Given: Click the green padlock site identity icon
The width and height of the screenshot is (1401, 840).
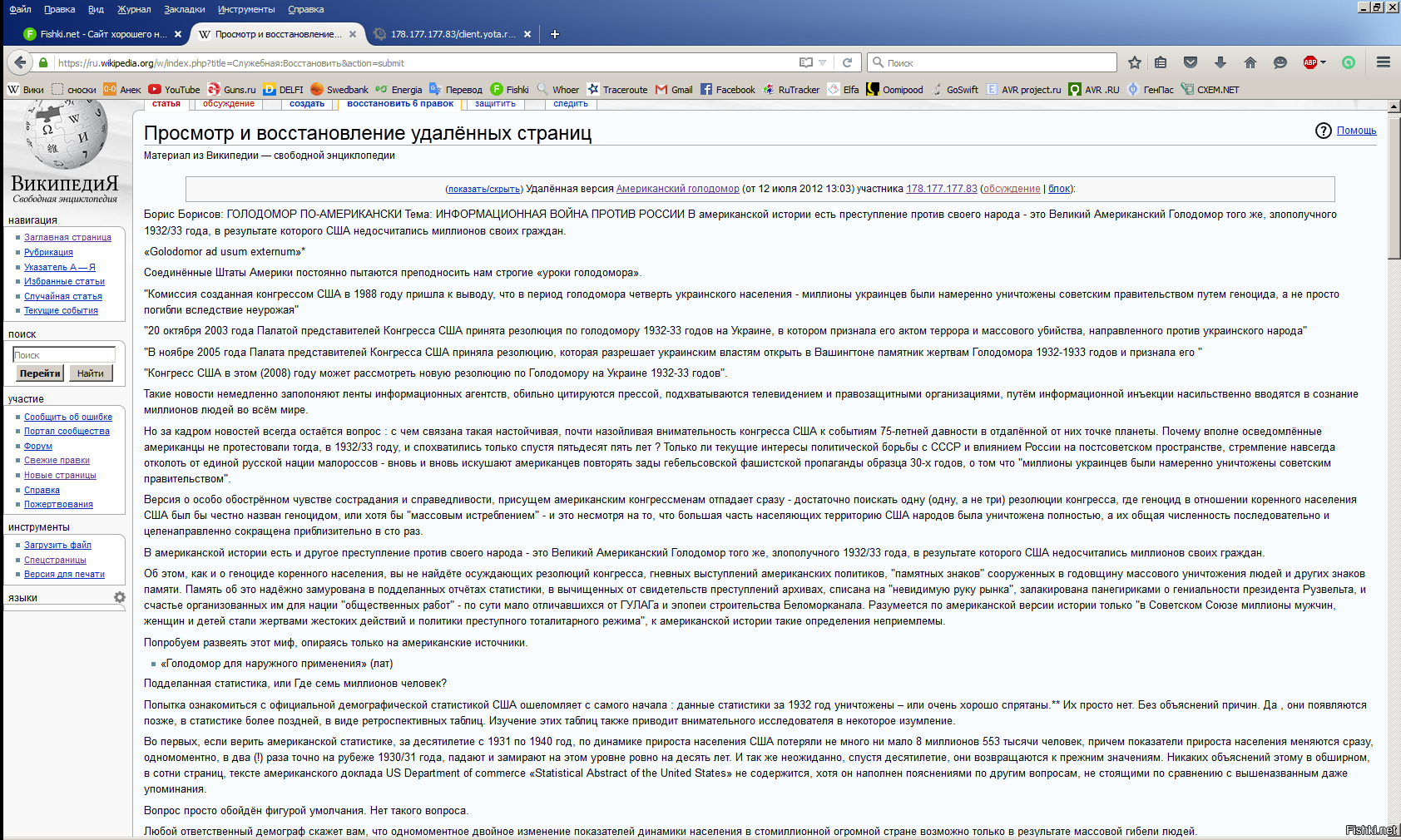Looking at the screenshot, I should [43, 62].
